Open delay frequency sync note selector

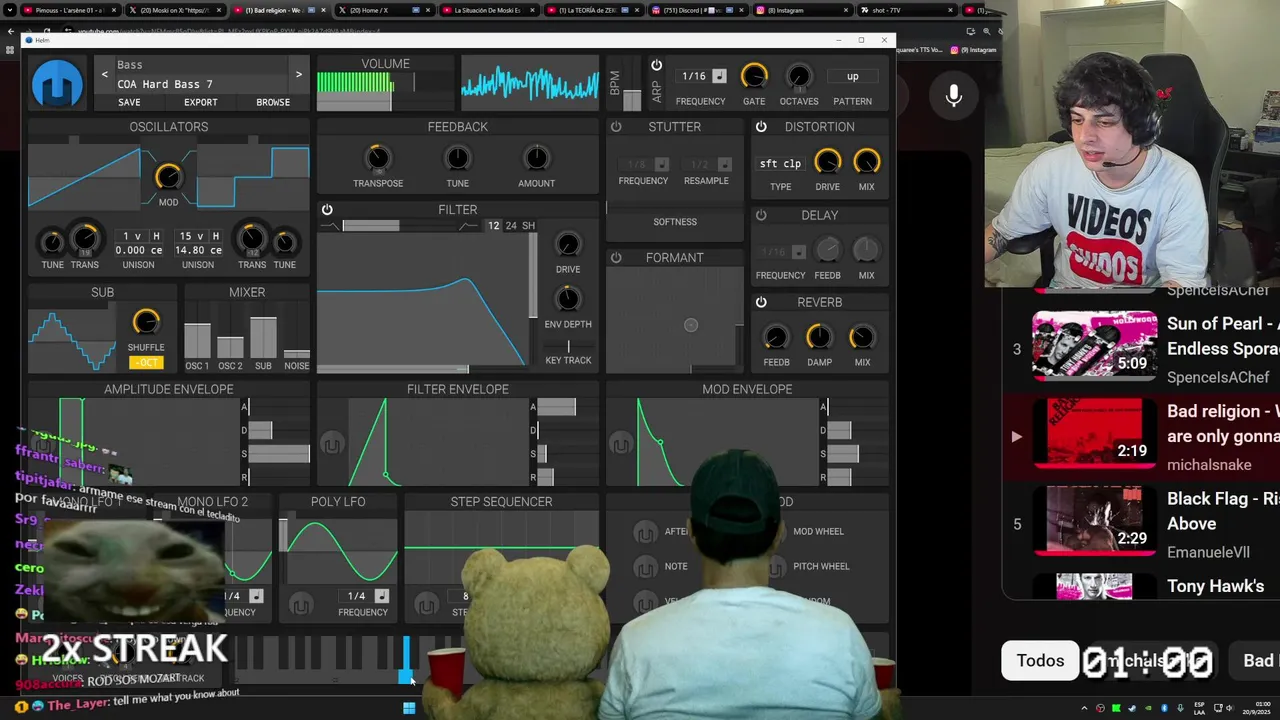coord(798,252)
